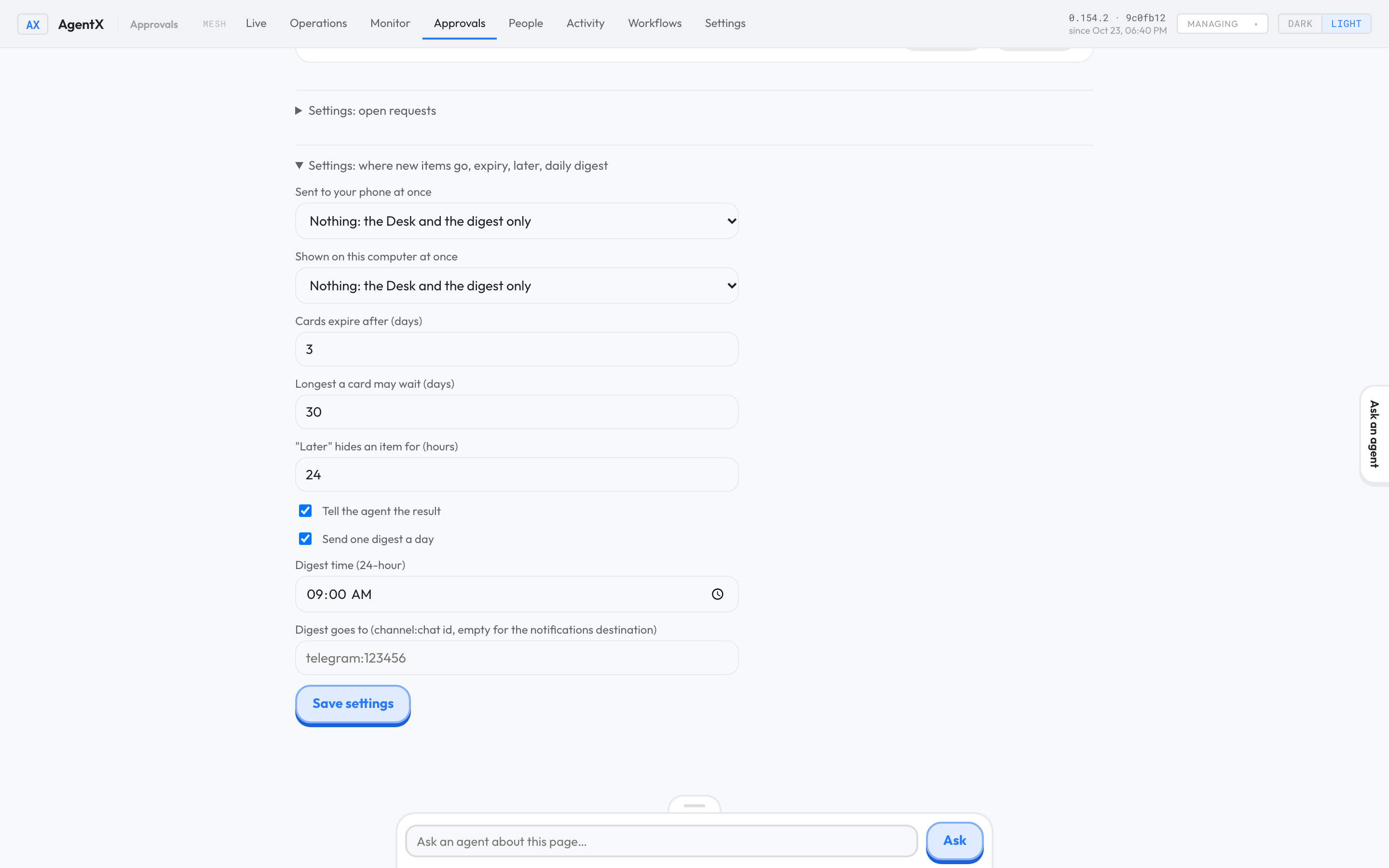Click the version text 0.154.2 · 9c0fb12

(1117, 18)
